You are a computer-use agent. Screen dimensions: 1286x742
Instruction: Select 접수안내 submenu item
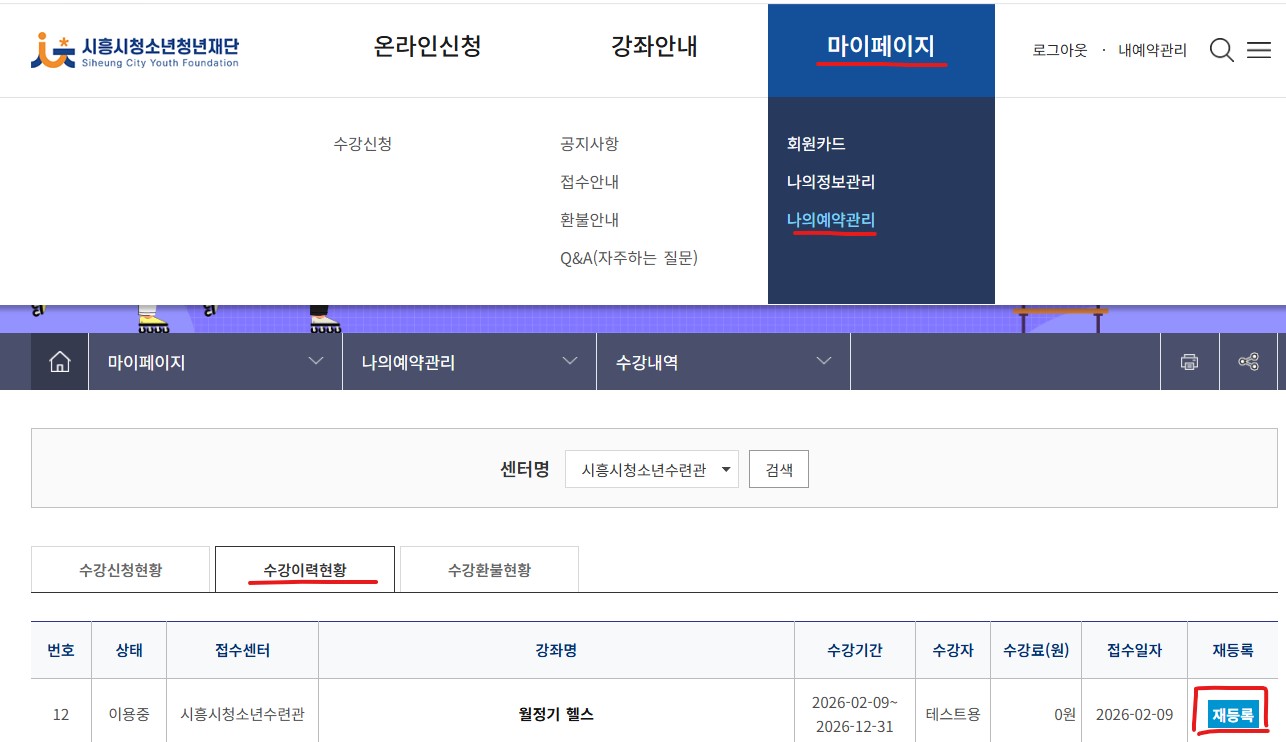point(590,182)
